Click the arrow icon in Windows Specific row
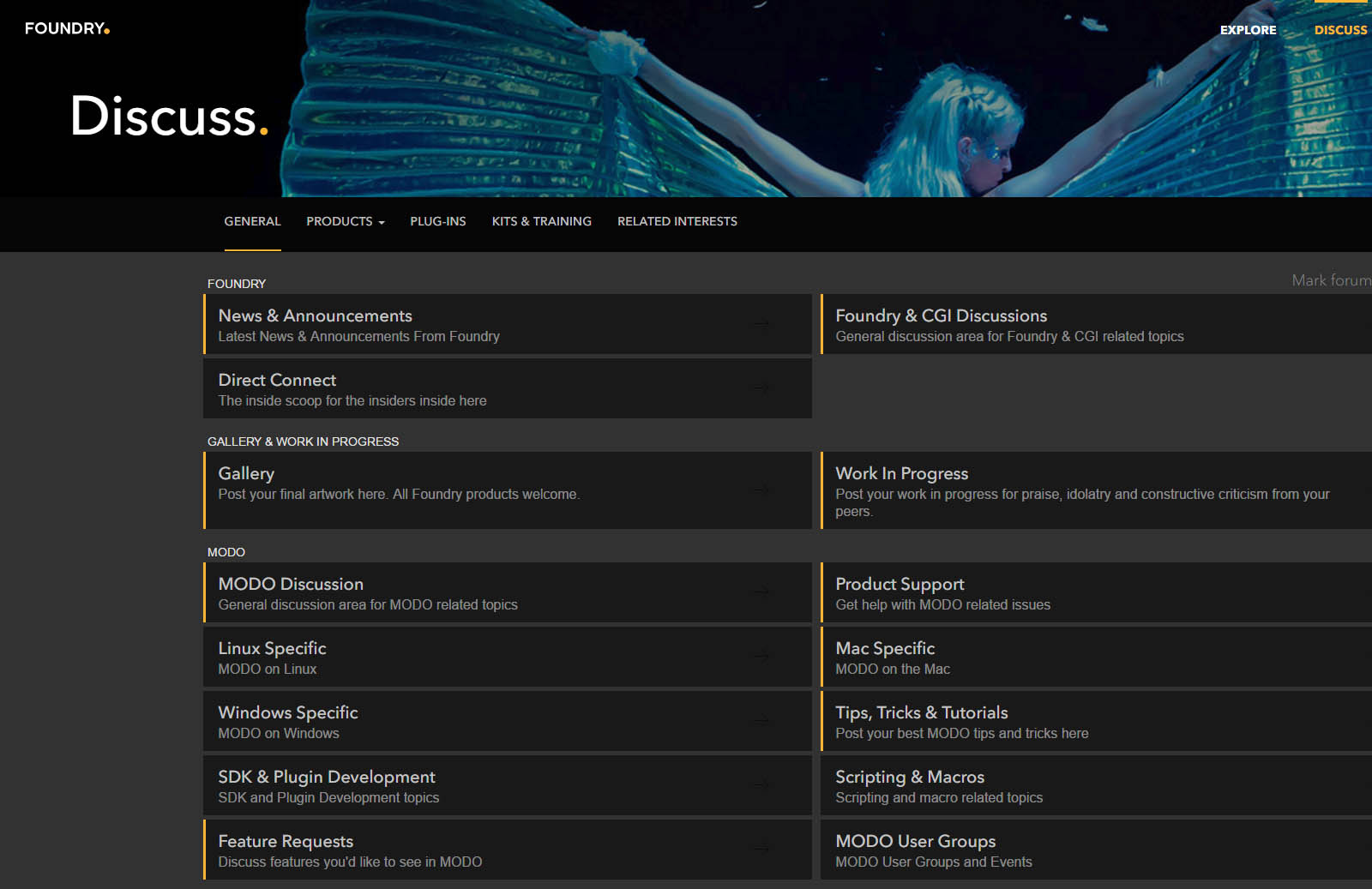 coord(761,721)
